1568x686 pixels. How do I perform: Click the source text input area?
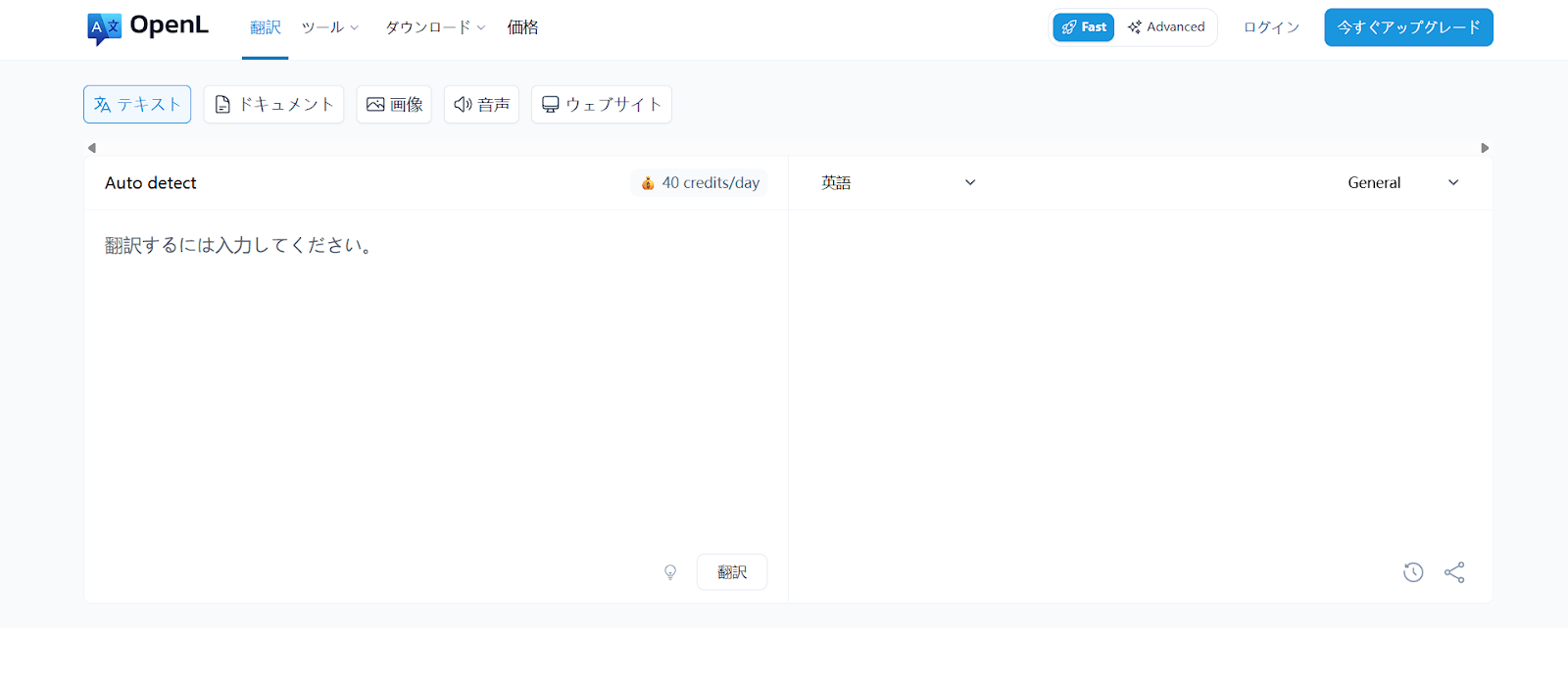coord(435,372)
